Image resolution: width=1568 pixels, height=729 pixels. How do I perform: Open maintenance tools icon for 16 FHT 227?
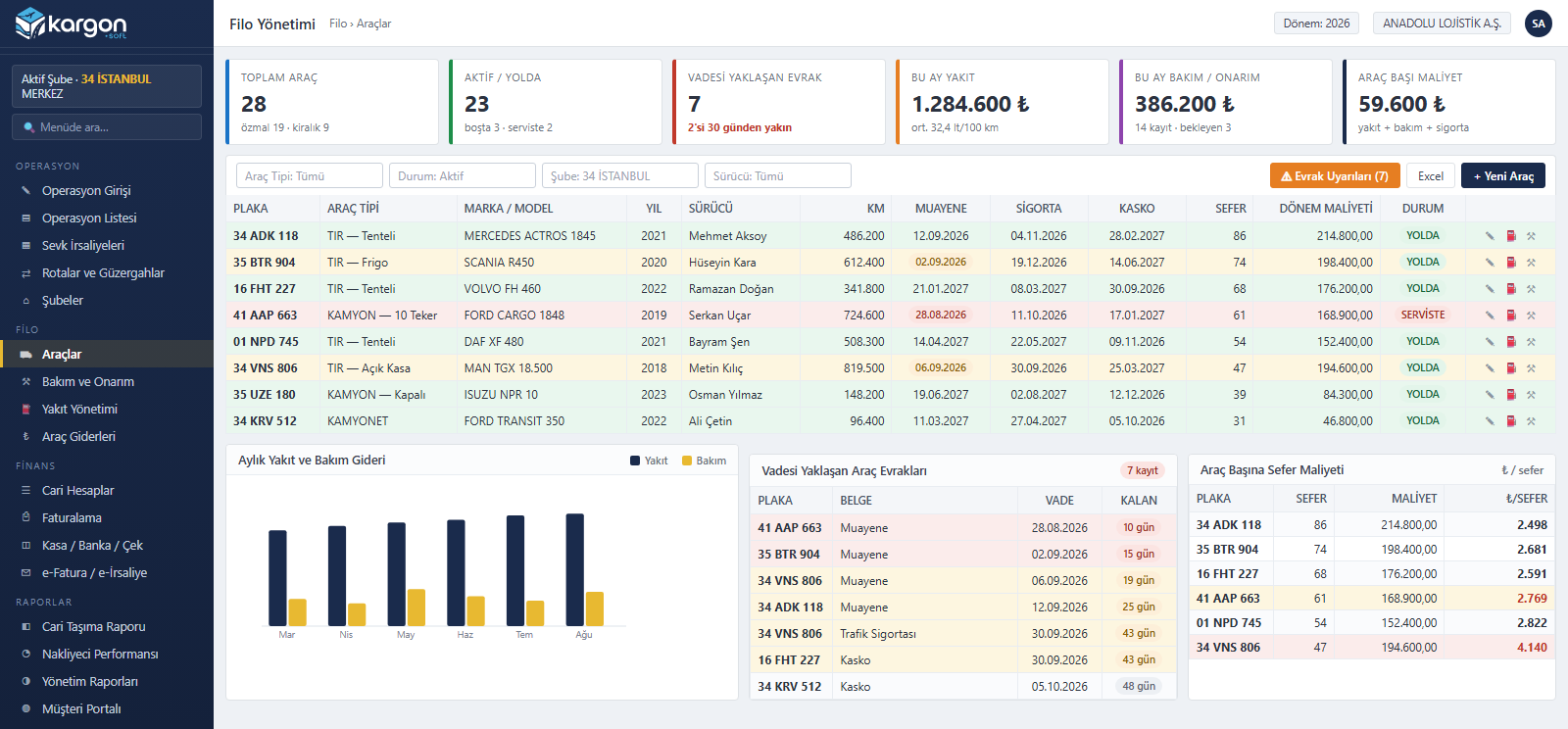1531,289
